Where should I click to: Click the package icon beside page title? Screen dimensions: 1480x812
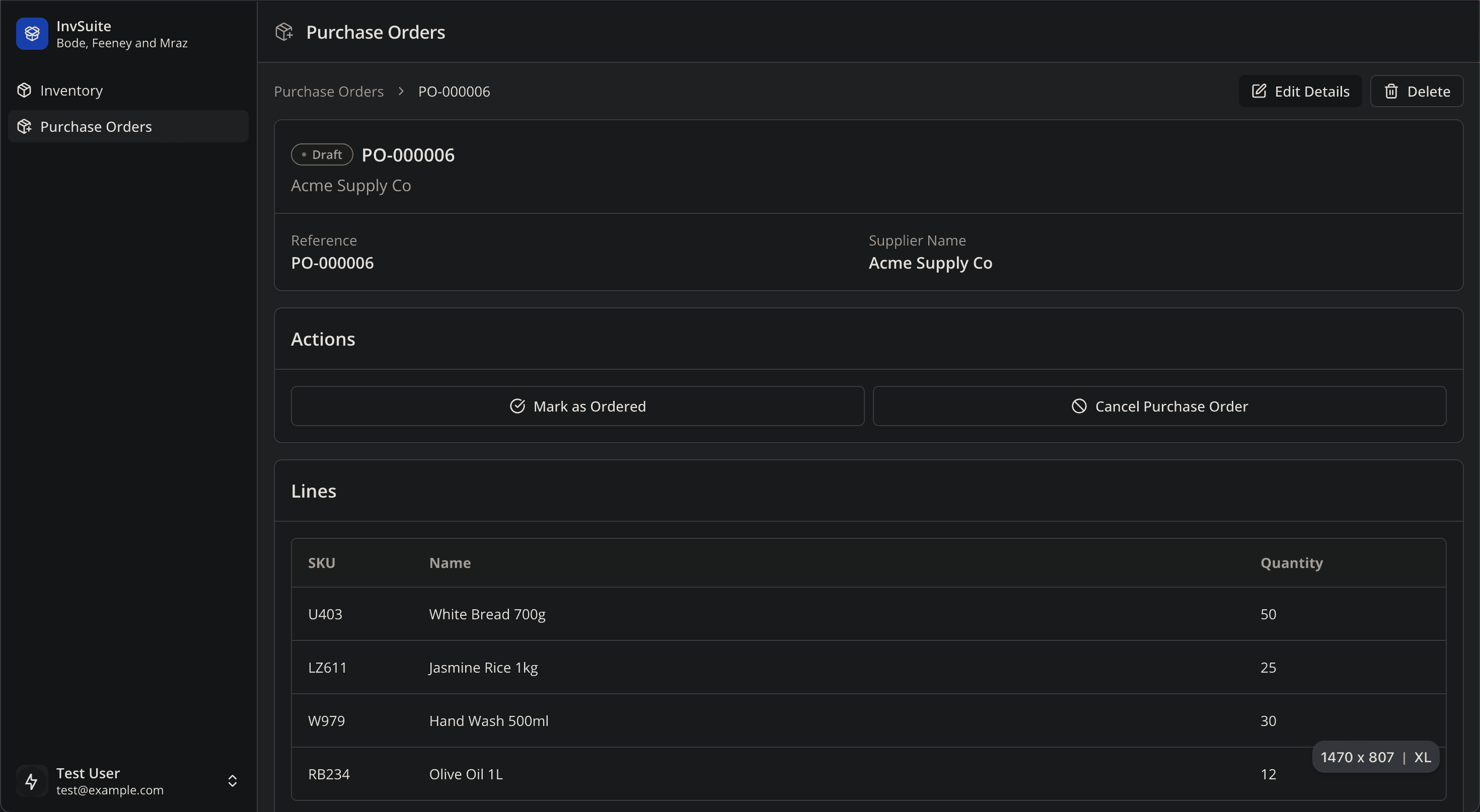pyautogui.click(x=284, y=32)
